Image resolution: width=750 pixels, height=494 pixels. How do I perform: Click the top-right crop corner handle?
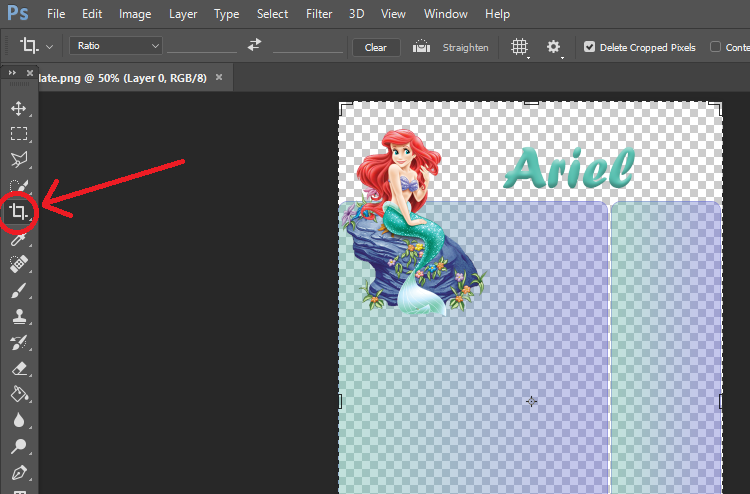coord(716,108)
